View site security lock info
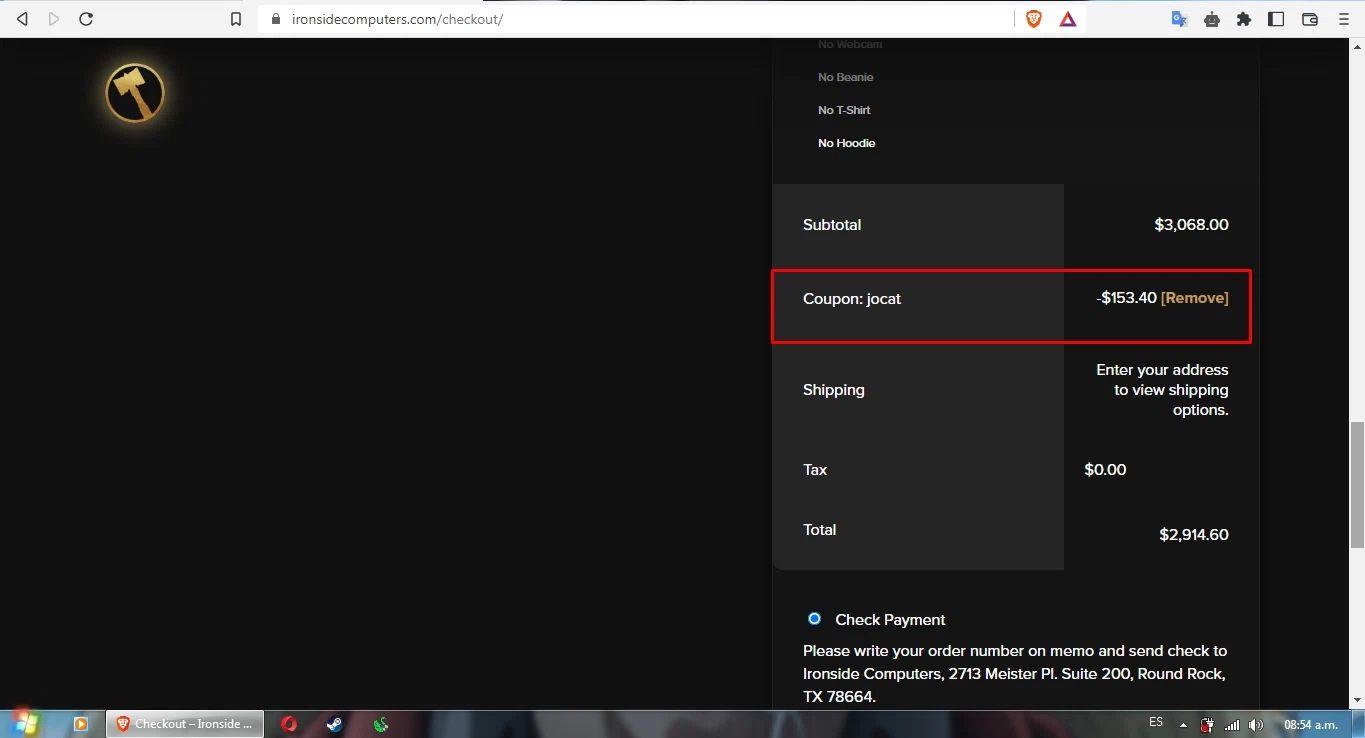 point(276,19)
